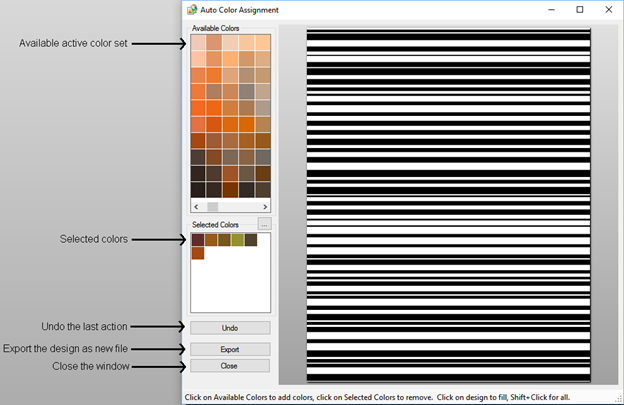Choose the bottom-left darkest brown available color
The width and height of the screenshot is (624, 405).
point(198,189)
